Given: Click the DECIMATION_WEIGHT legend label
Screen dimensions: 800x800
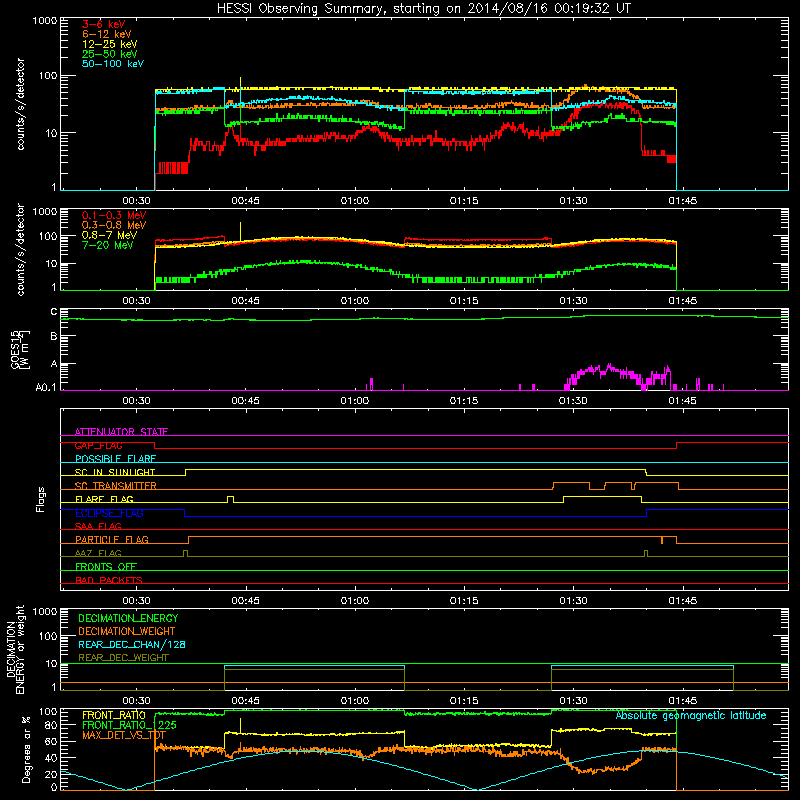Looking at the screenshot, I should [x=127, y=631].
